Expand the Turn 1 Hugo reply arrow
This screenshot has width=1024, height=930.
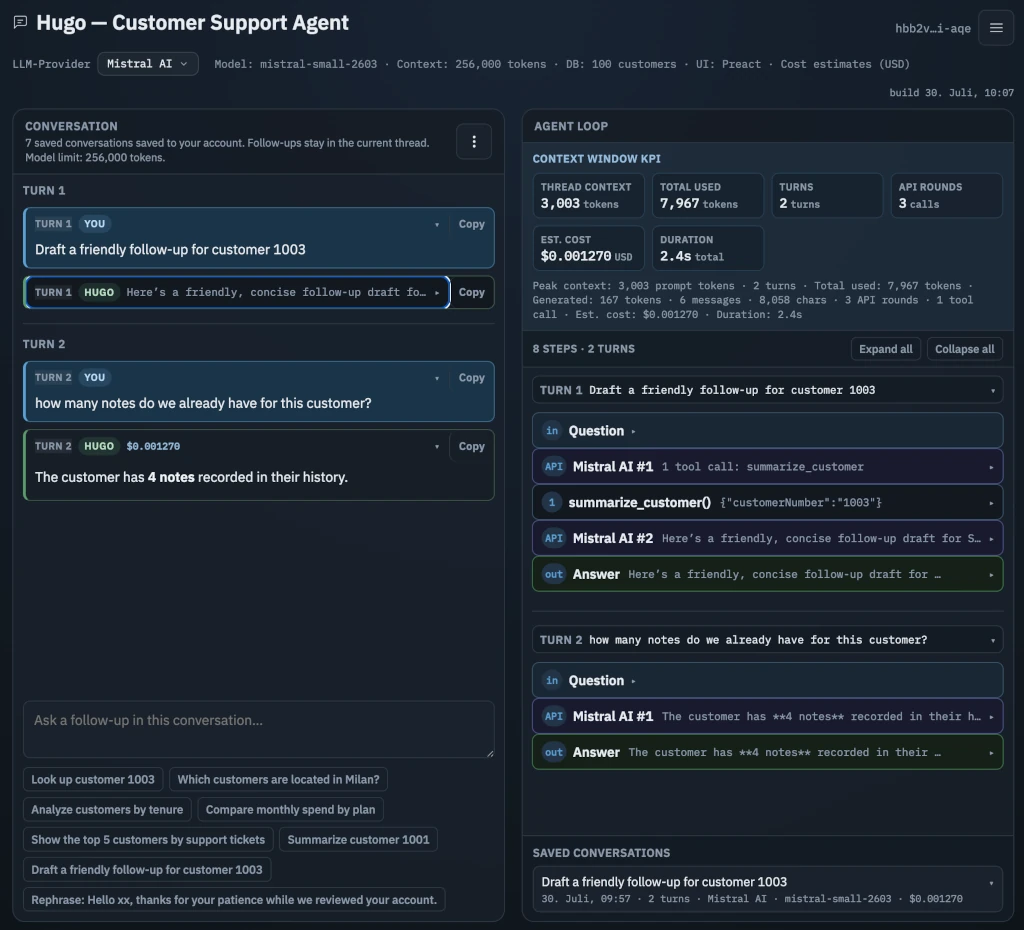point(437,293)
